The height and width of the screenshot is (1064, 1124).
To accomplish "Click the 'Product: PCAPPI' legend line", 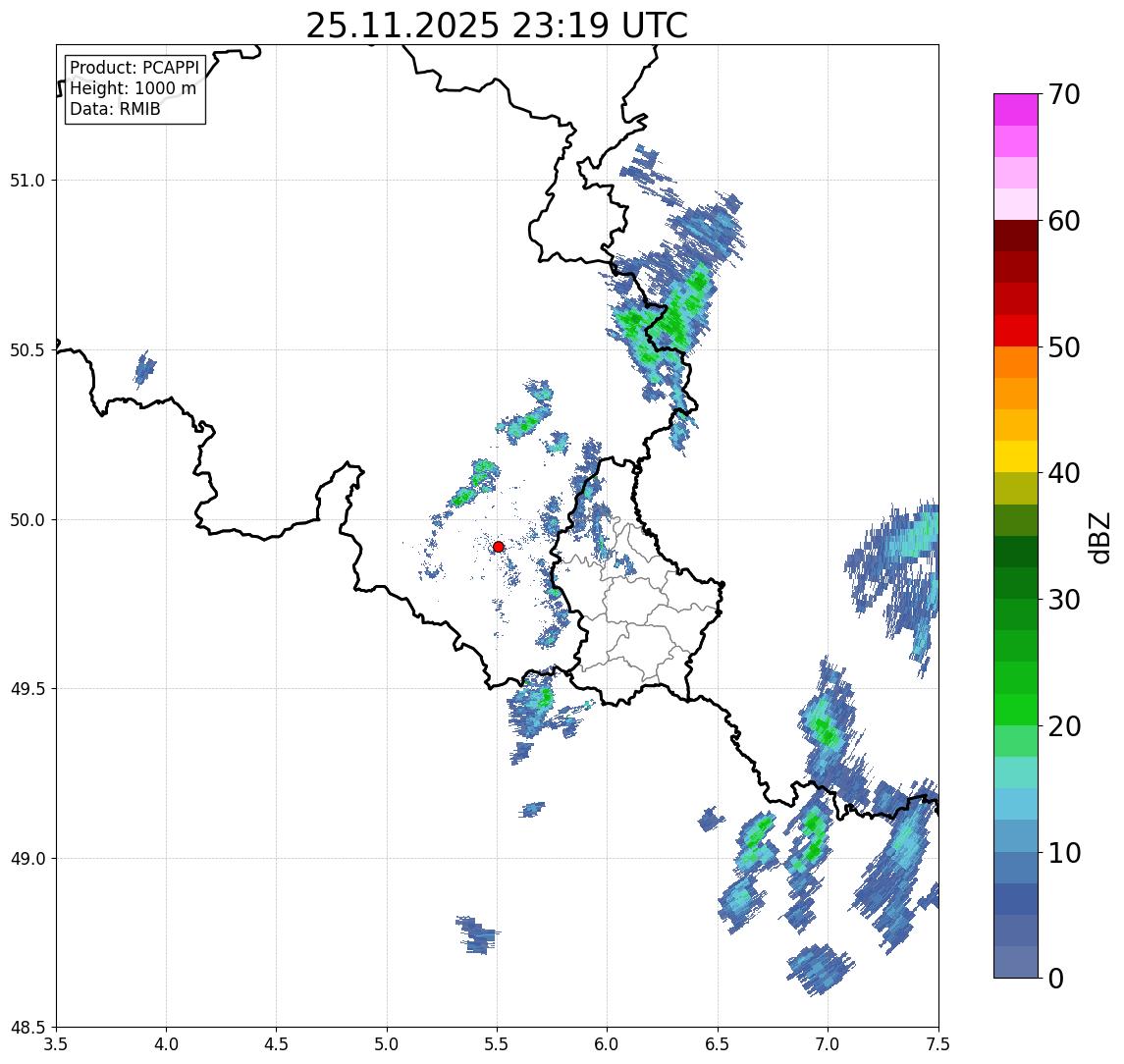I will pyautogui.click(x=134, y=68).
